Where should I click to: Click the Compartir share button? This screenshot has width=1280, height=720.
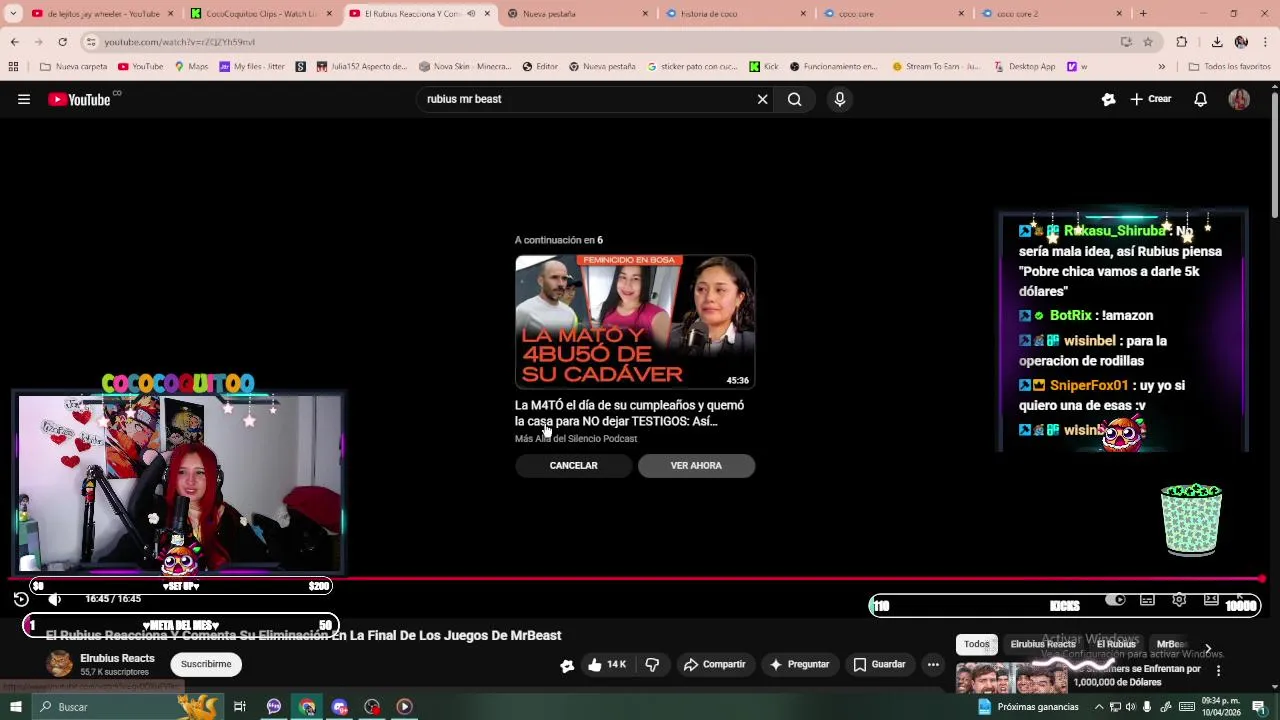click(x=714, y=664)
